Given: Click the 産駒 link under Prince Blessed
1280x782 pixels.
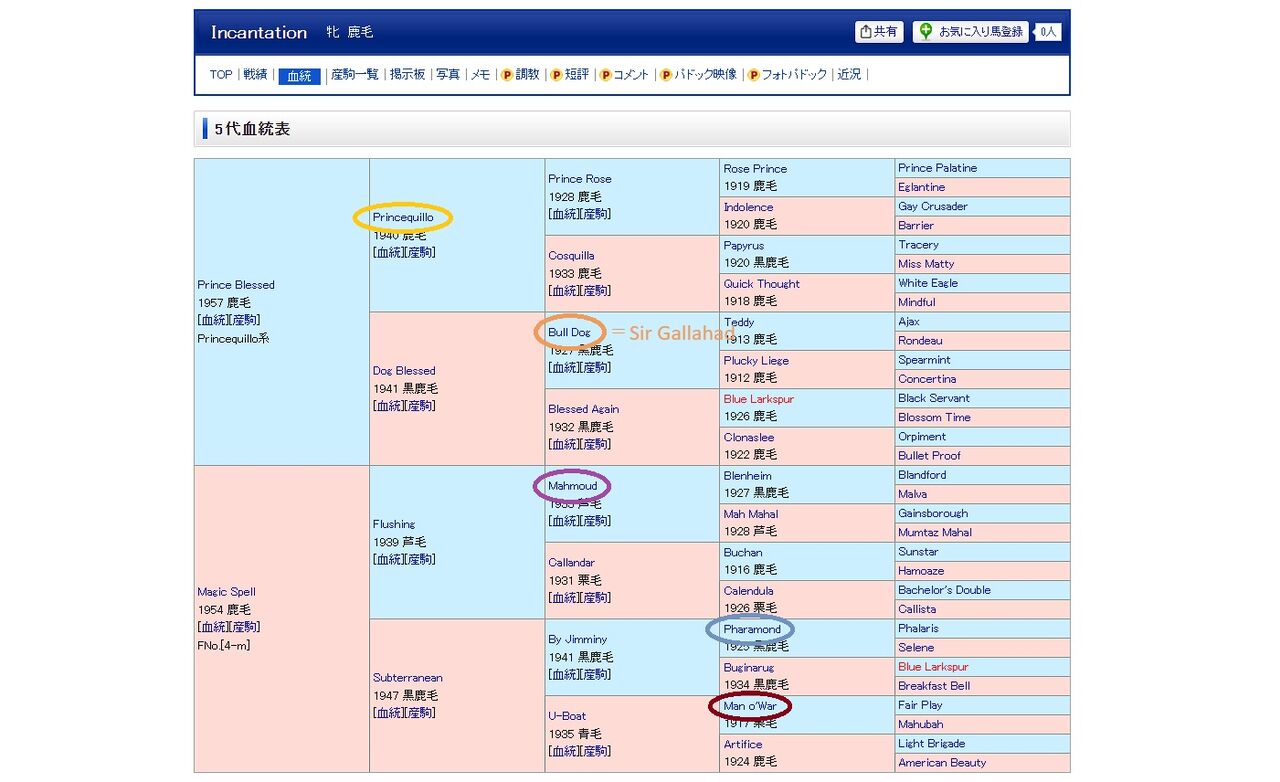Looking at the screenshot, I should click(x=245, y=320).
